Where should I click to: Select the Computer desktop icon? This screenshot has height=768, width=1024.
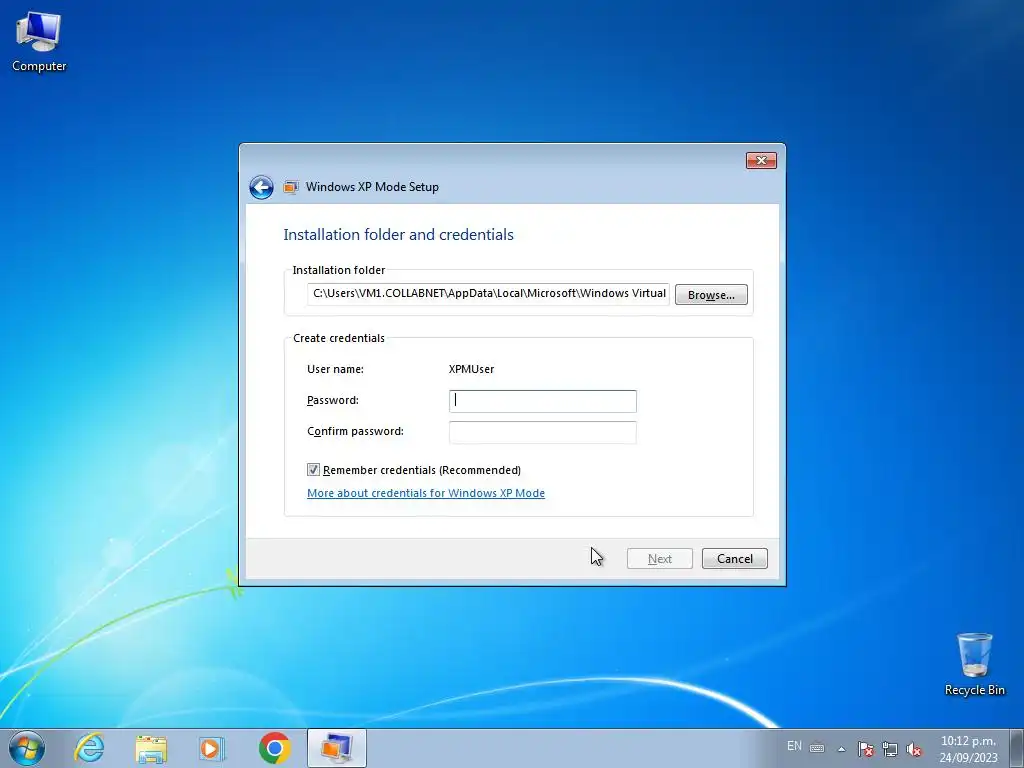point(39,42)
